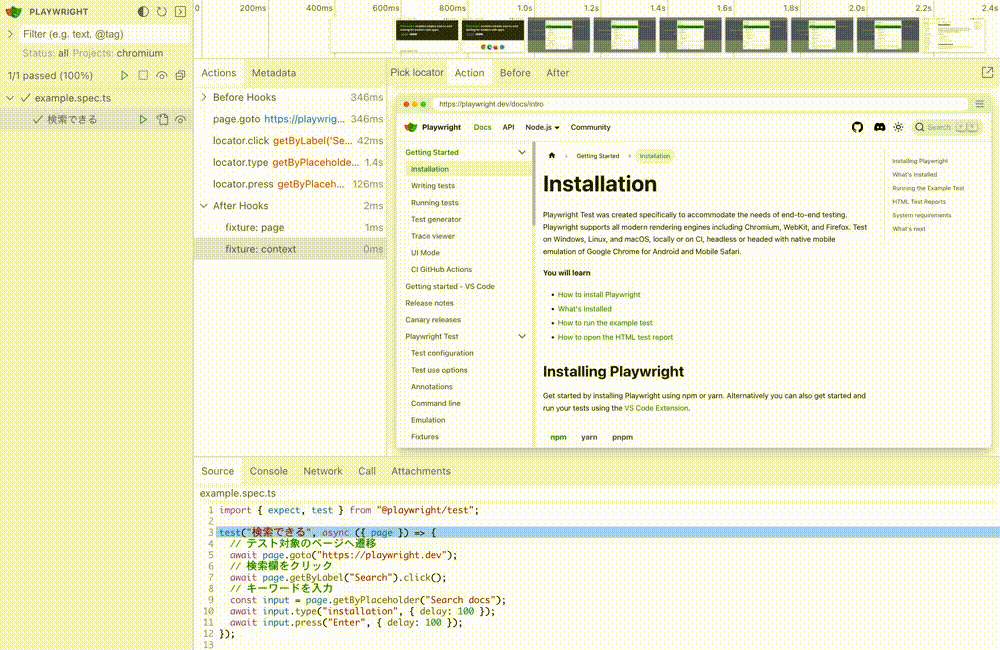1000x650 pixels.
Task: Select the locator.press action row
Action: point(291,184)
